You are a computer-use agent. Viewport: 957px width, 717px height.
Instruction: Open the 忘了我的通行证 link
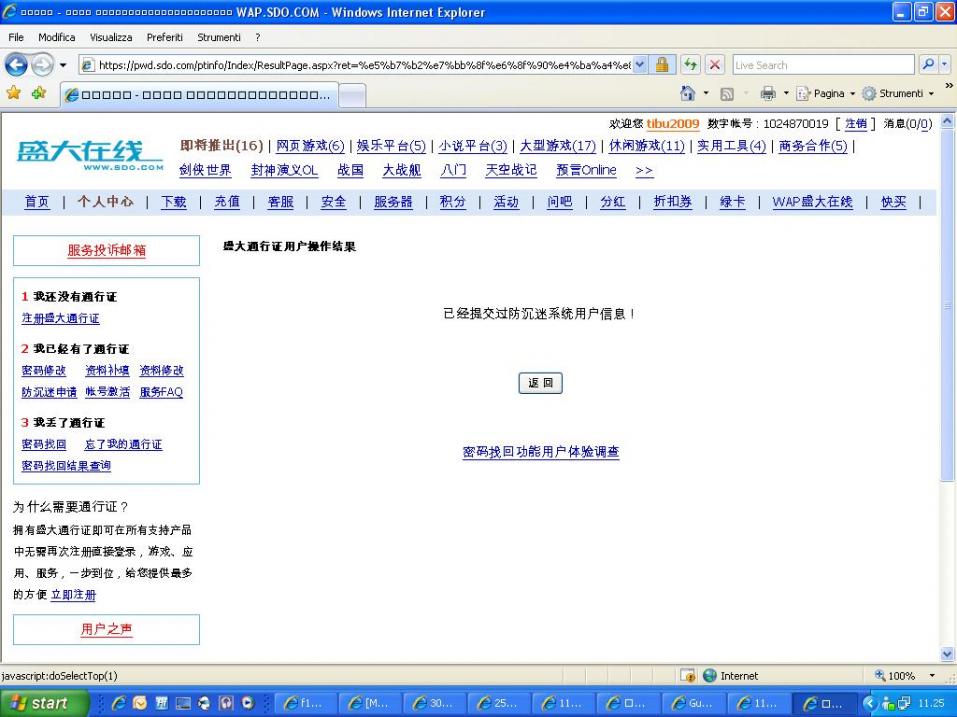coord(123,444)
